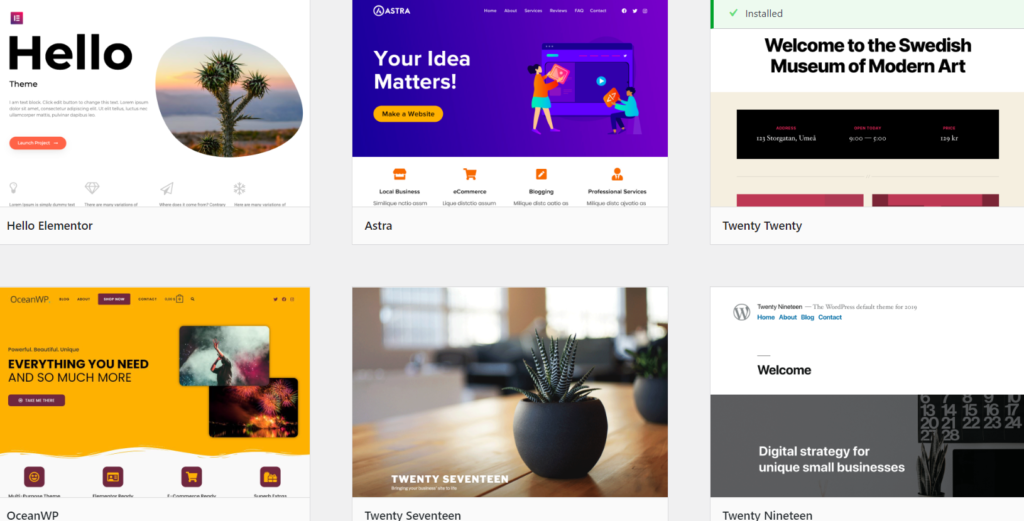Click the green Installed checkmark icon
The image size is (1024, 521).
[733, 13]
